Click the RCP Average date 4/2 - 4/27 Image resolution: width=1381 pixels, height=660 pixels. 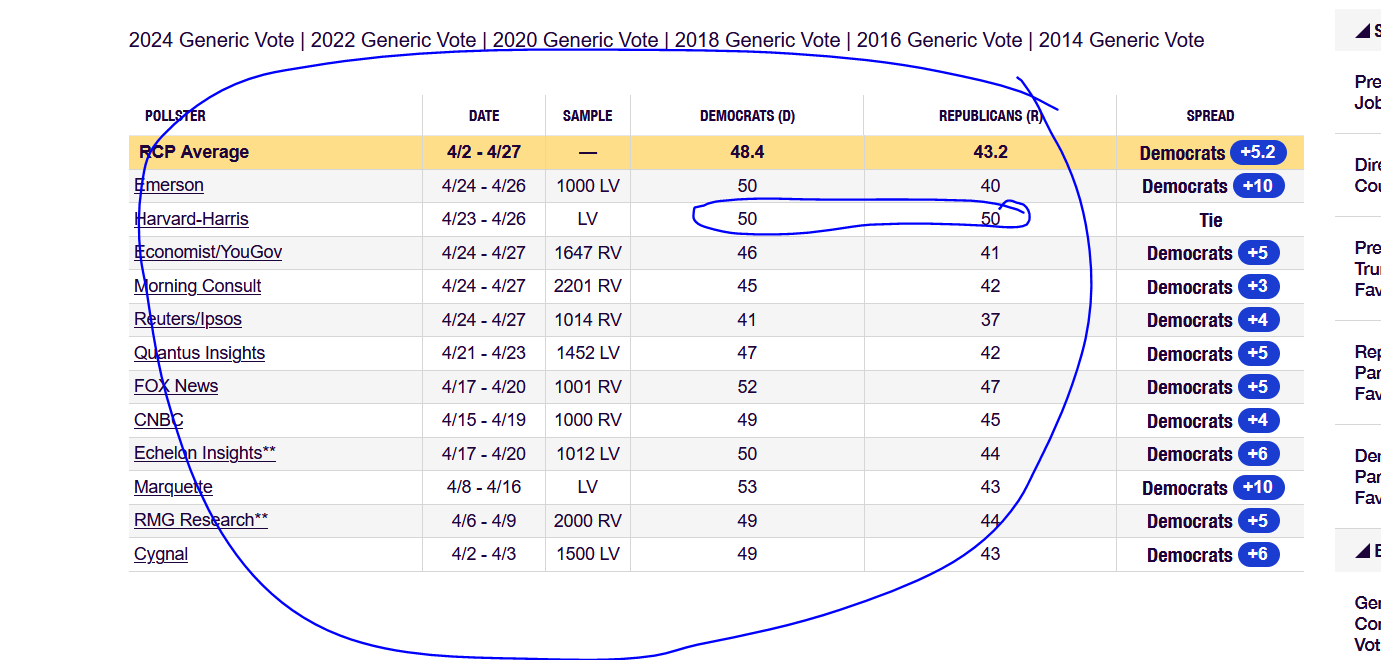484,152
